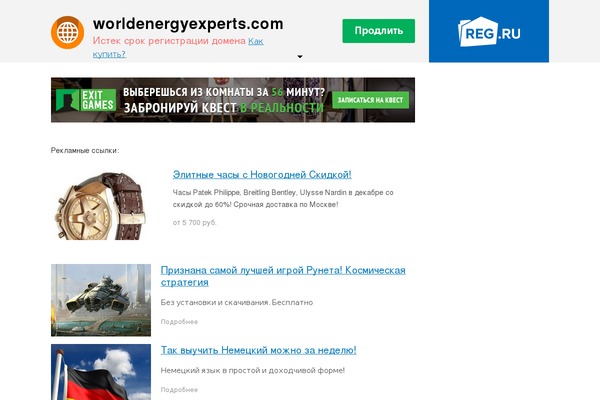Click the 'Рекламные ссылки:' label
The width and height of the screenshot is (600, 400).
point(85,150)
